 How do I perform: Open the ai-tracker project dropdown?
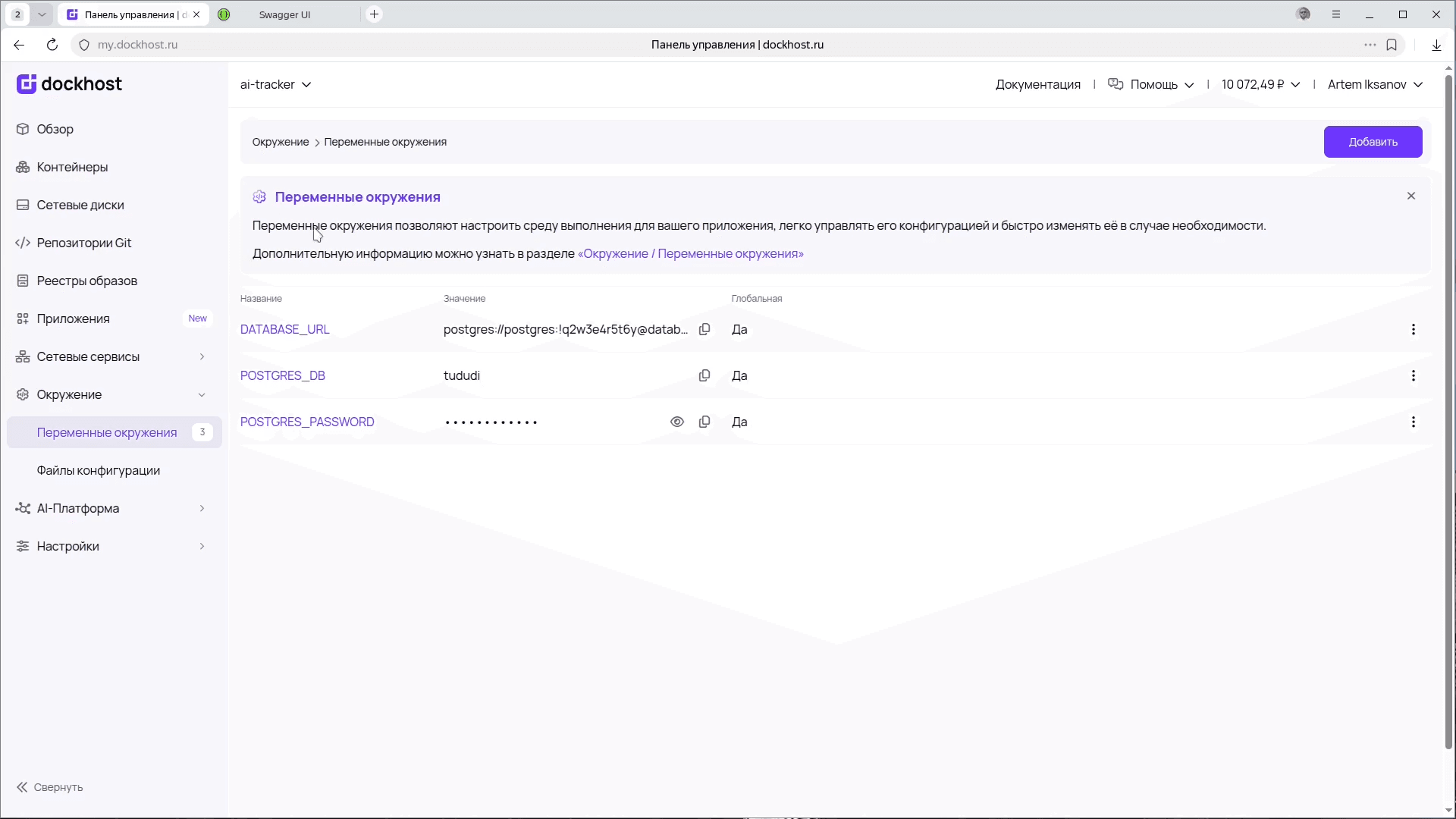pos(275,84)
